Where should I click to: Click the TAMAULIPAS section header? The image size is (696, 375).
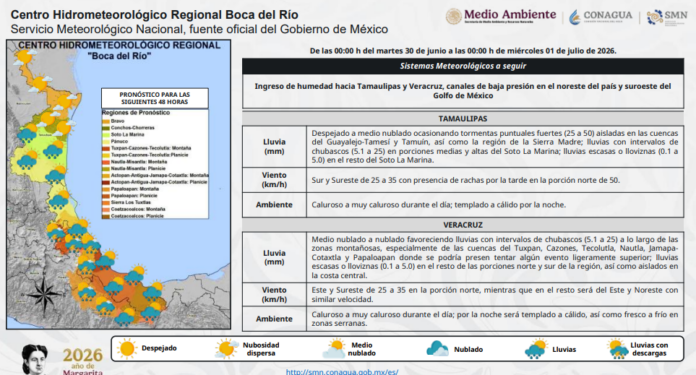[463, 119]
